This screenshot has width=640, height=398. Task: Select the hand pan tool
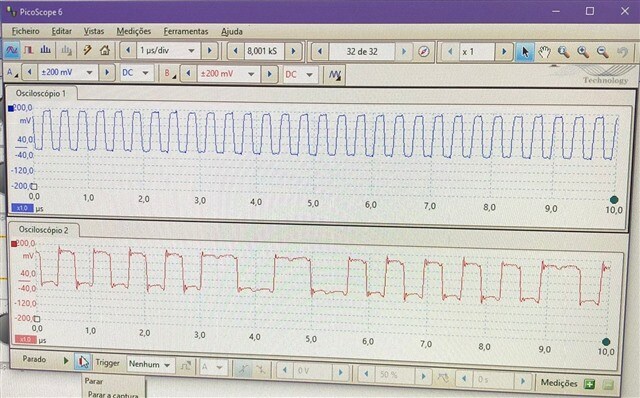click(x=544, y=52)
